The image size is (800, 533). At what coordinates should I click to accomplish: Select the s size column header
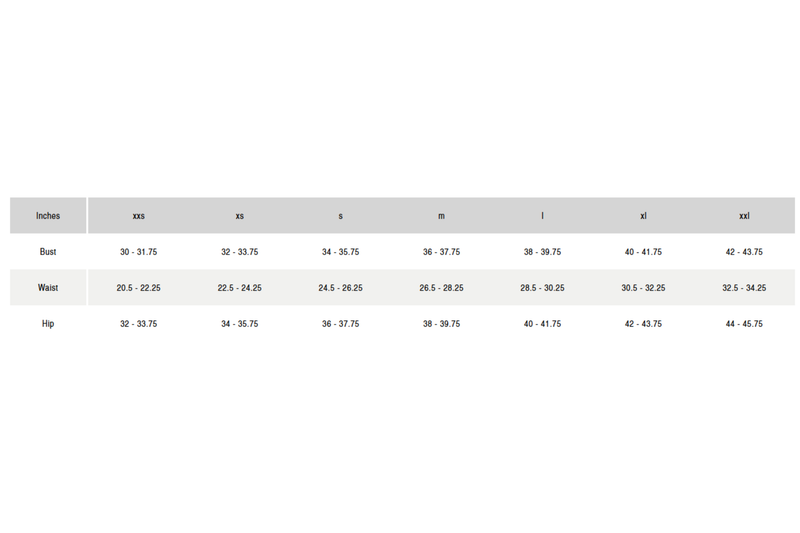click(341, 216)
